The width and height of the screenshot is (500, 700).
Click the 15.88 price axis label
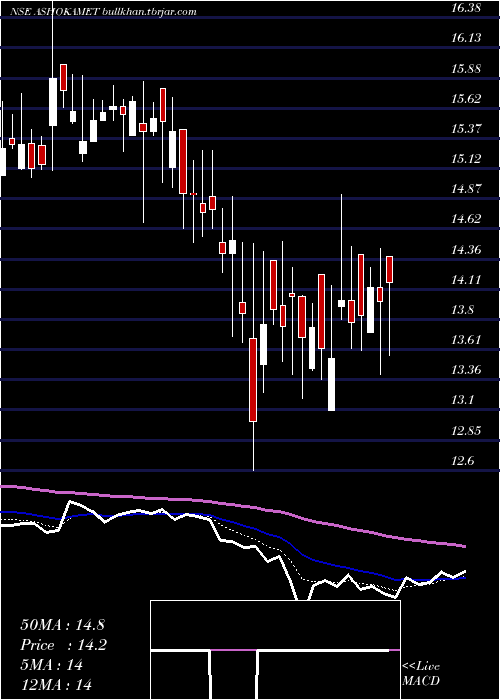(x=466, y=68)
